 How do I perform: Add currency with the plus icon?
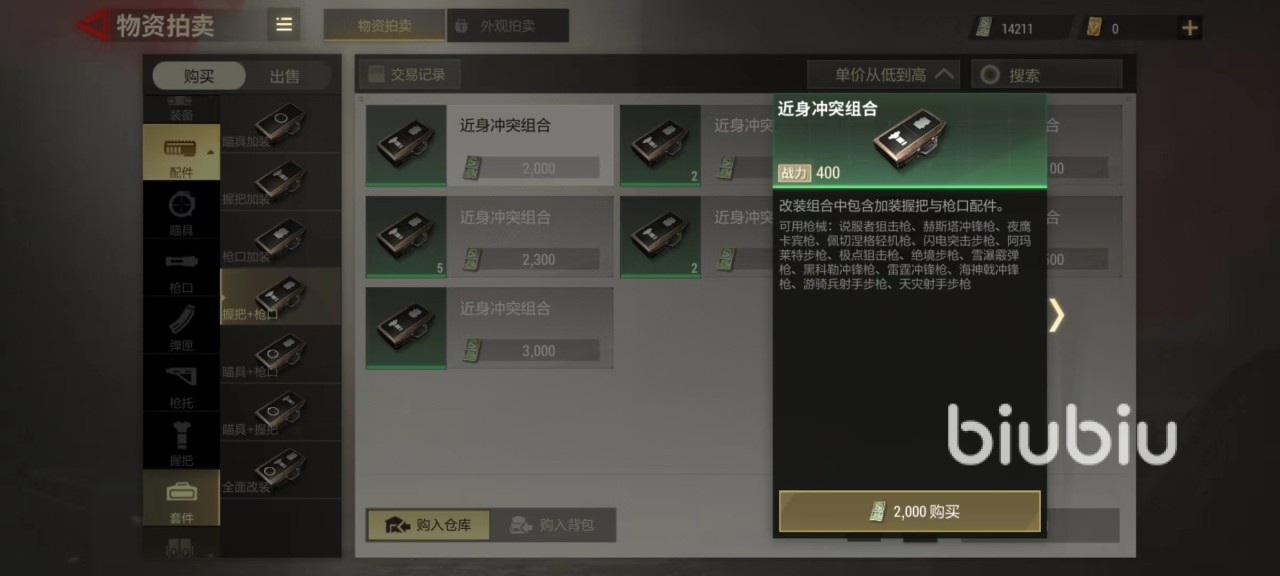1189,28
